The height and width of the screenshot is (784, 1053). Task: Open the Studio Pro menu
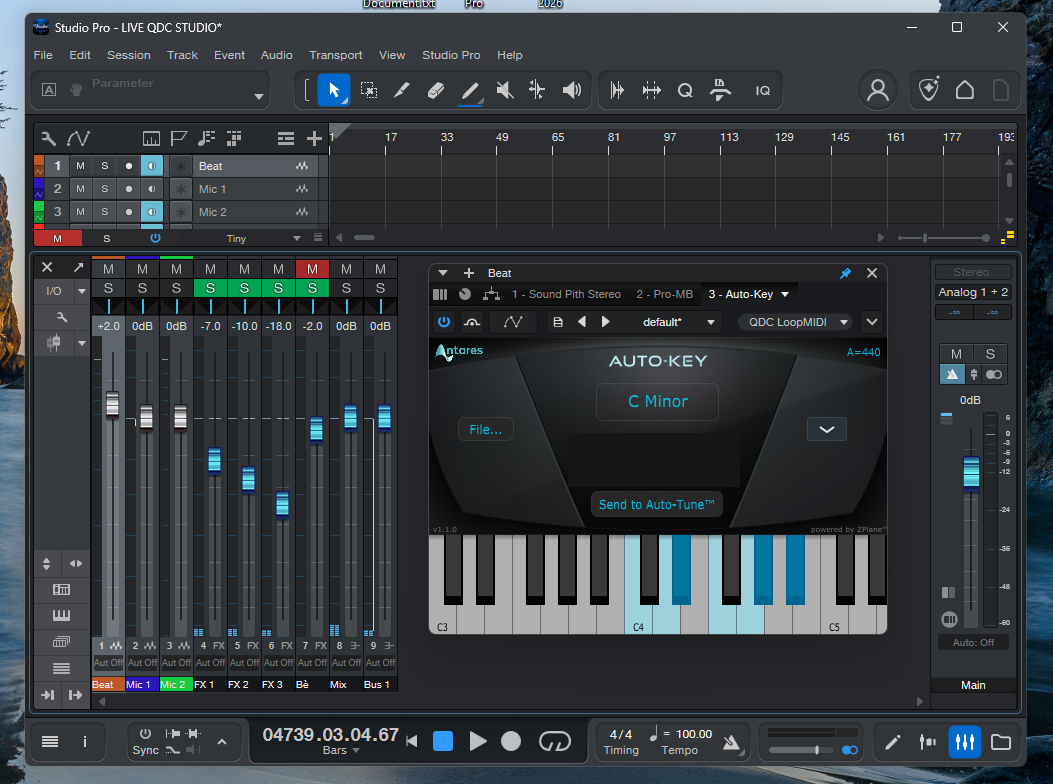[451, 55]
